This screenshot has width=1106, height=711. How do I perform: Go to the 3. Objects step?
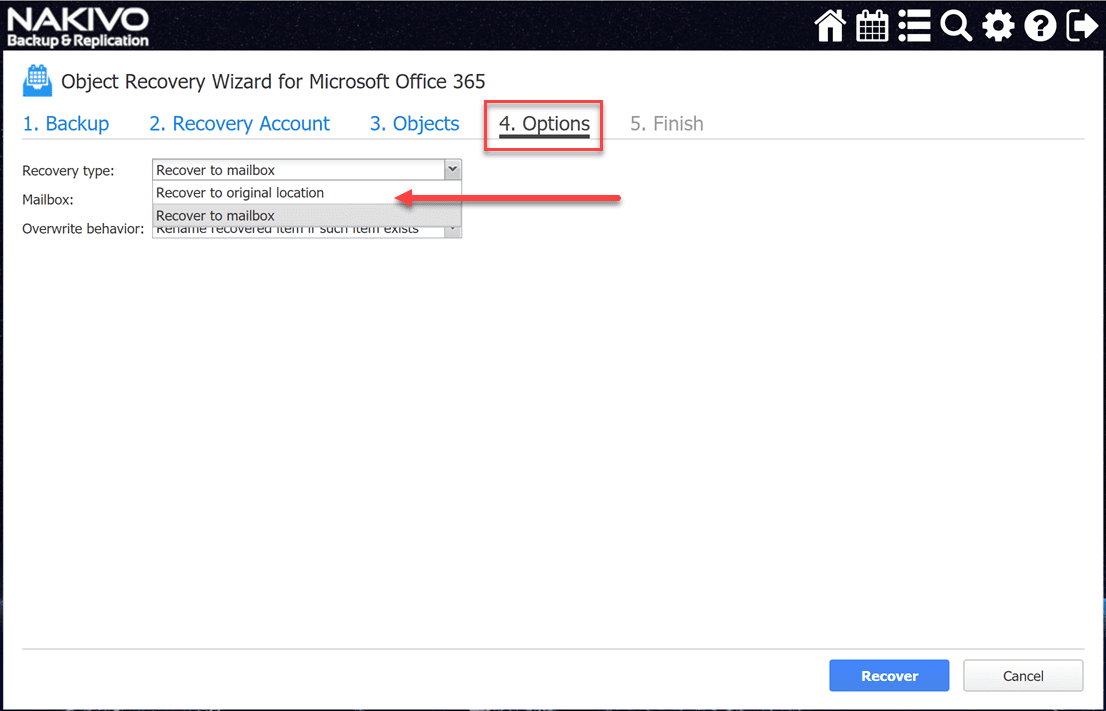[x=414, y=123]
